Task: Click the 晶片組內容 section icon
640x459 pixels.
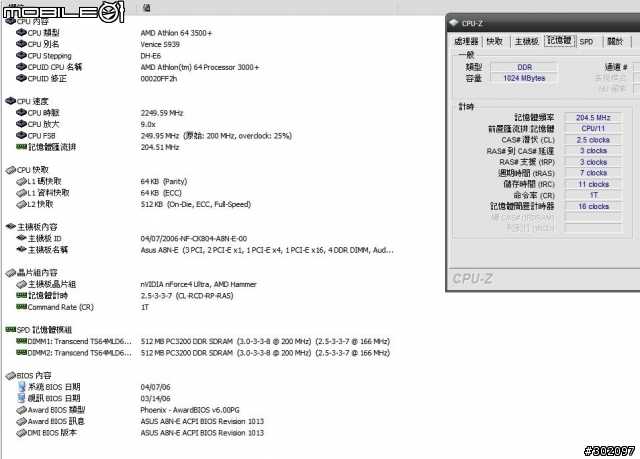Action: [x=11, y=273]
